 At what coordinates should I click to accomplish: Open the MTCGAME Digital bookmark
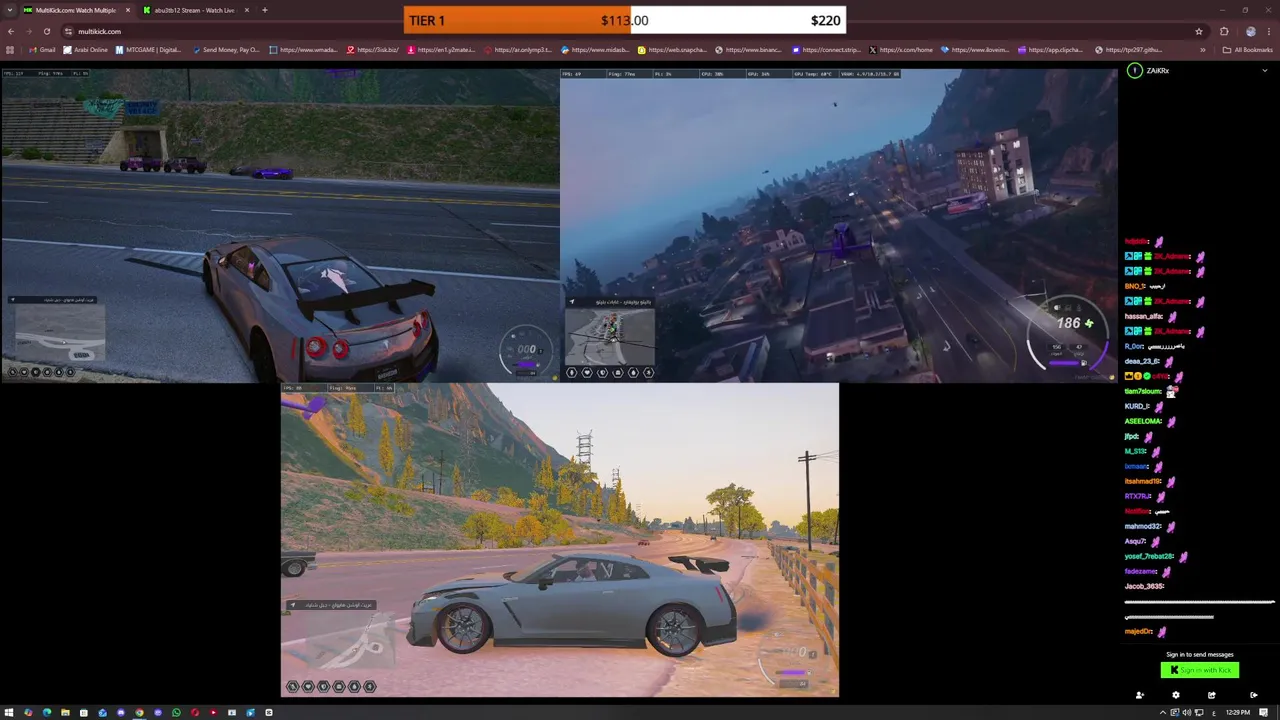[149, 50]
